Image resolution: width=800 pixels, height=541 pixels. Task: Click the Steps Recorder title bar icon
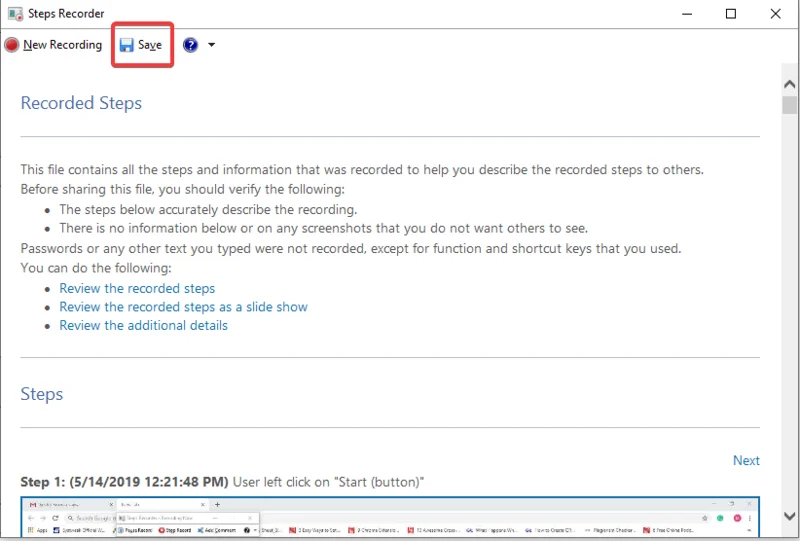tap(14, 14)
